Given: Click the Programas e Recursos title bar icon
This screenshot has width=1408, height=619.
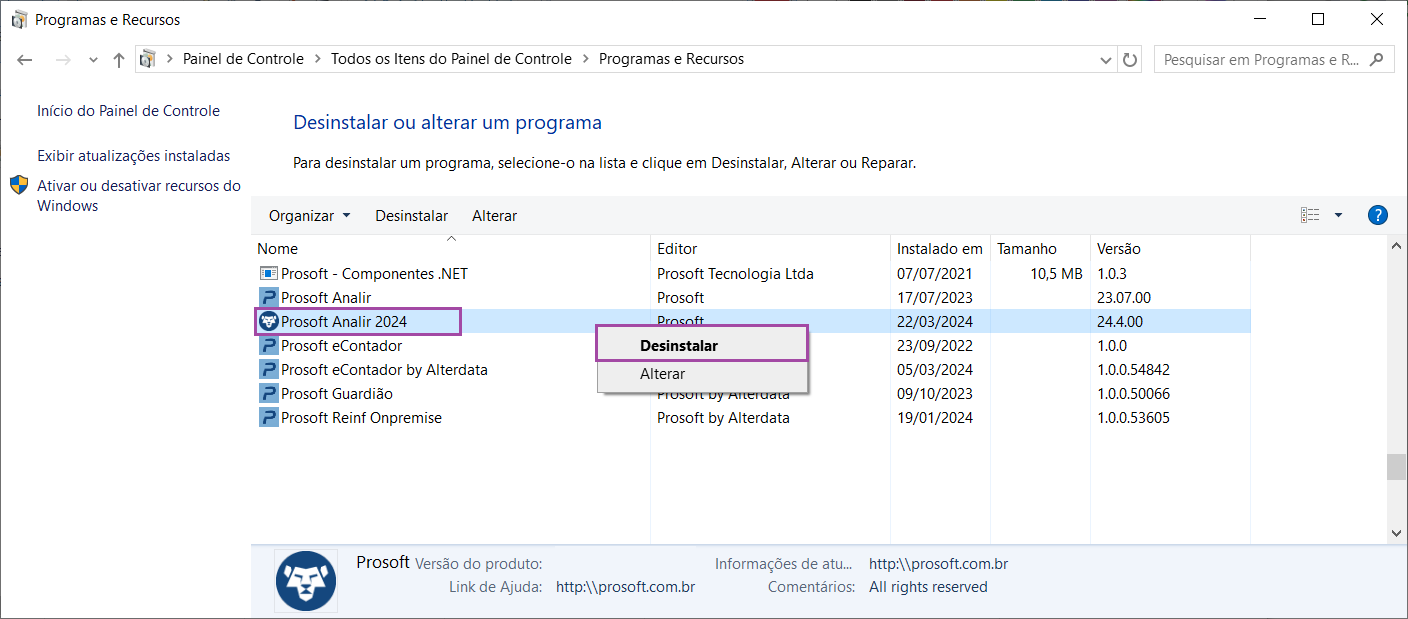Looking at the screenshot, I should pos(19,20).
